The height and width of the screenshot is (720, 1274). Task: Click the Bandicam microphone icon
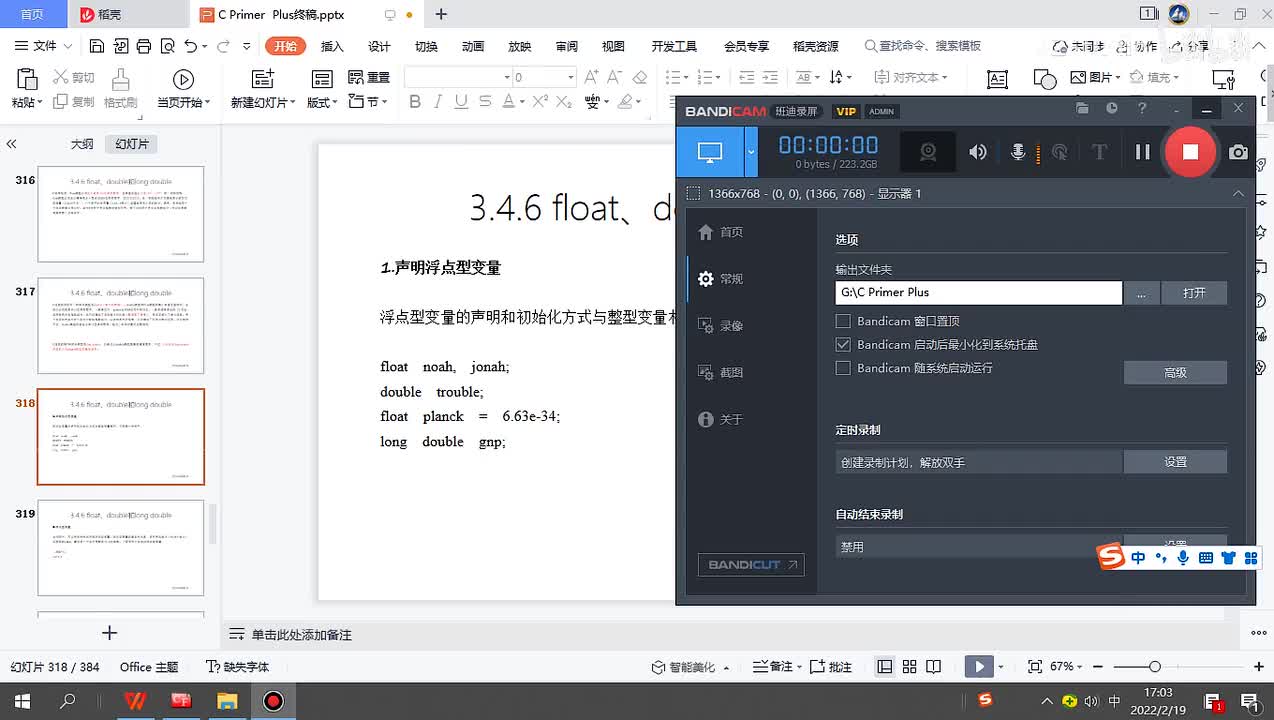pyautogui.click(x=1018, y=152)
